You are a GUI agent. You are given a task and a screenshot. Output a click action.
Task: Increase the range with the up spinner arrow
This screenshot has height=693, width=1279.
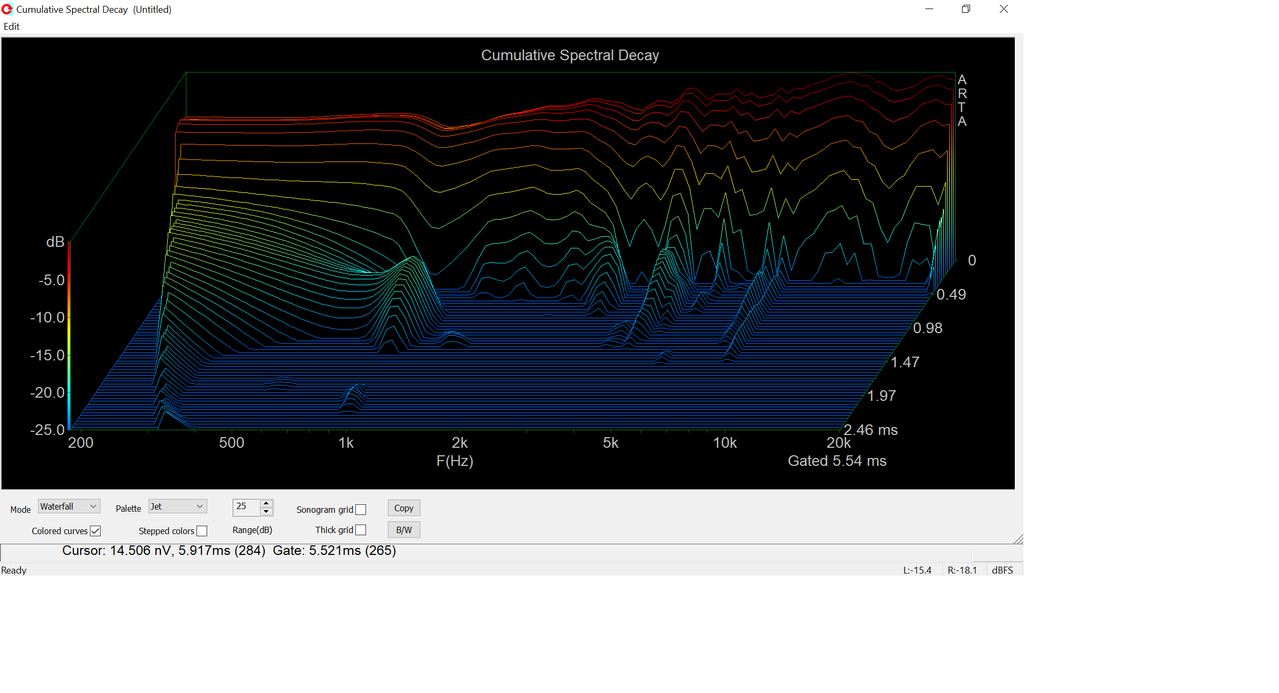click(x=266, y=503)
